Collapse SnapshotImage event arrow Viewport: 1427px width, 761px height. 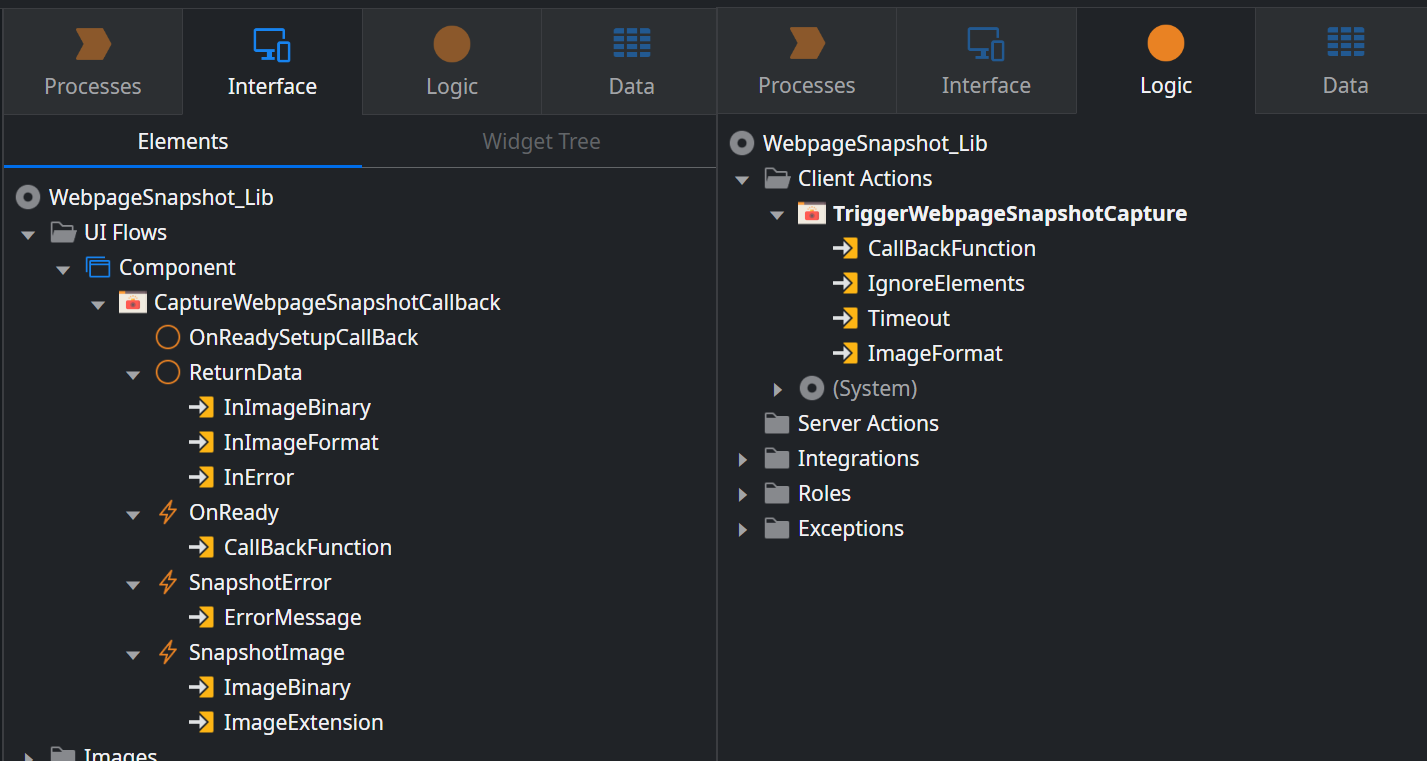(x=133, y=654)
